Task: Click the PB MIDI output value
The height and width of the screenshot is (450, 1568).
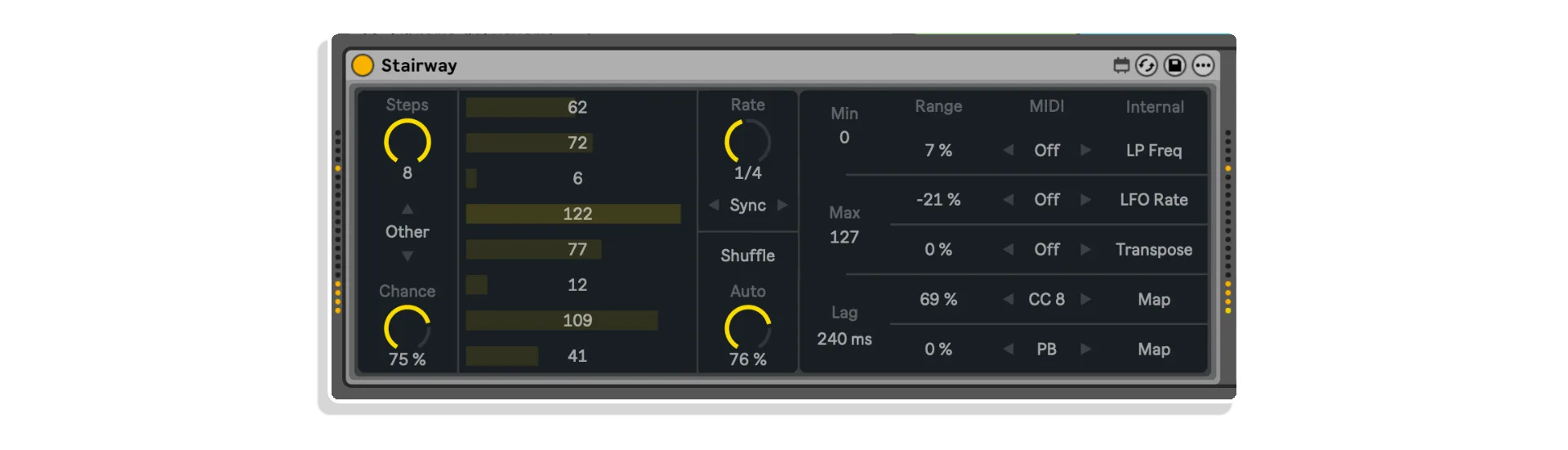Action: click(x=1047, y=350)
